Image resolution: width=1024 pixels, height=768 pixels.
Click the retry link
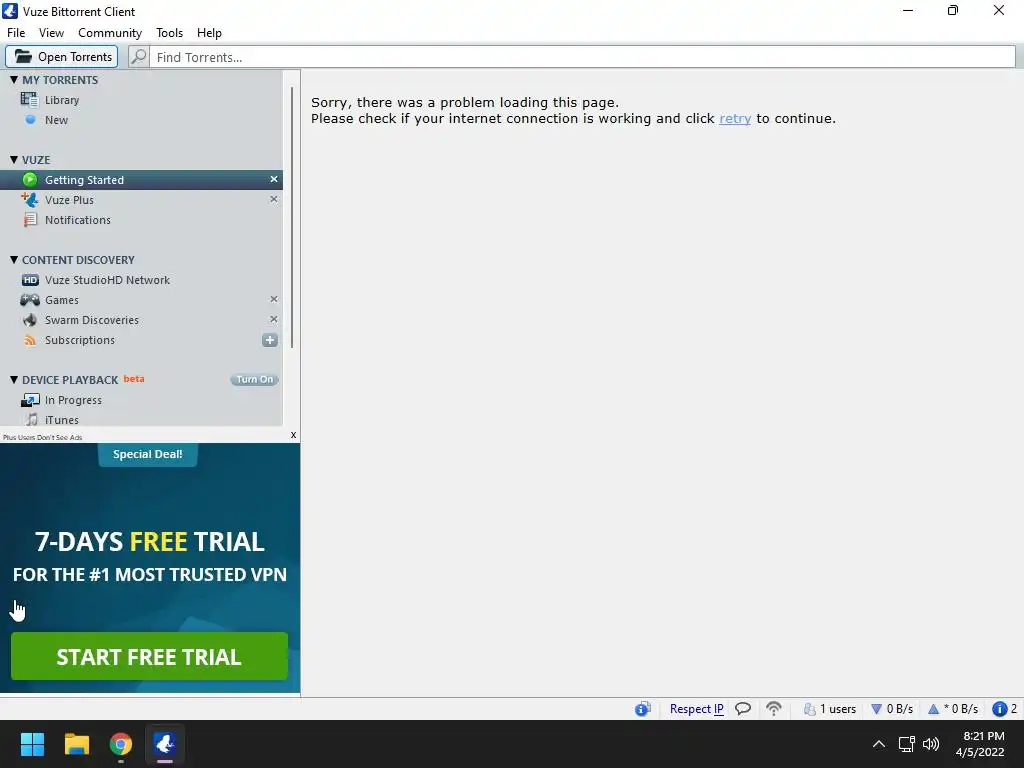point(735,118)
